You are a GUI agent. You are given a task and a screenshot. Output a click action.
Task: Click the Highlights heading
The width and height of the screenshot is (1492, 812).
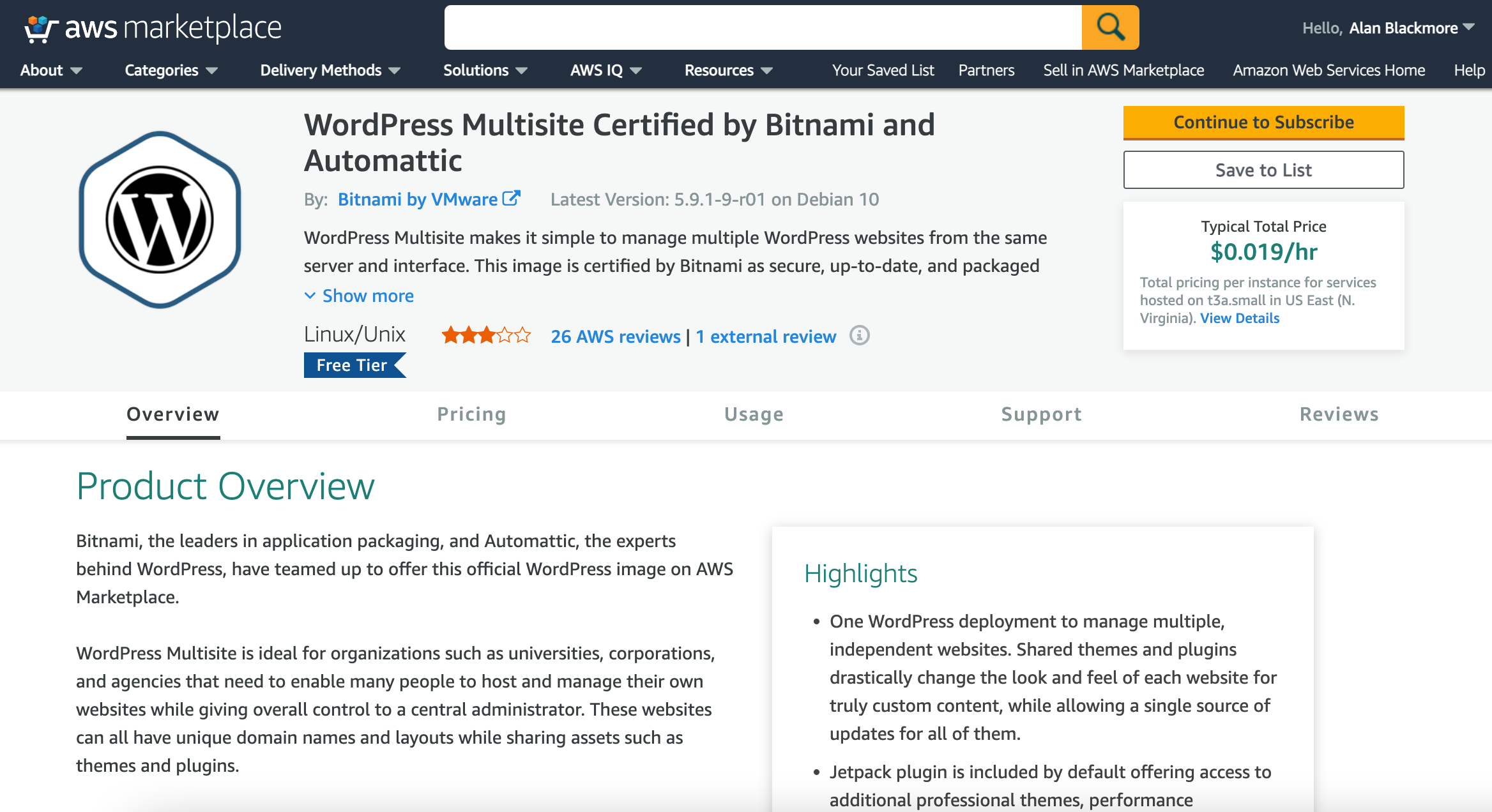click(x=860, y=573)
